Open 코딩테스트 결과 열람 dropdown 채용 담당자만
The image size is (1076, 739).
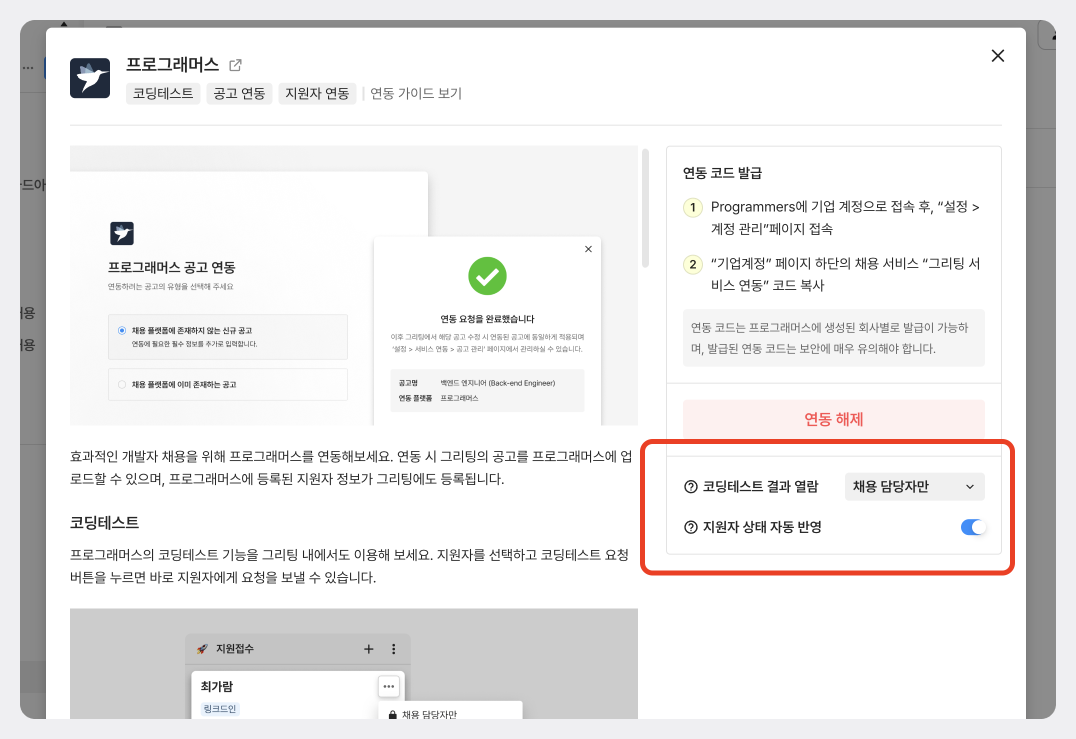(x=914, y=486)
